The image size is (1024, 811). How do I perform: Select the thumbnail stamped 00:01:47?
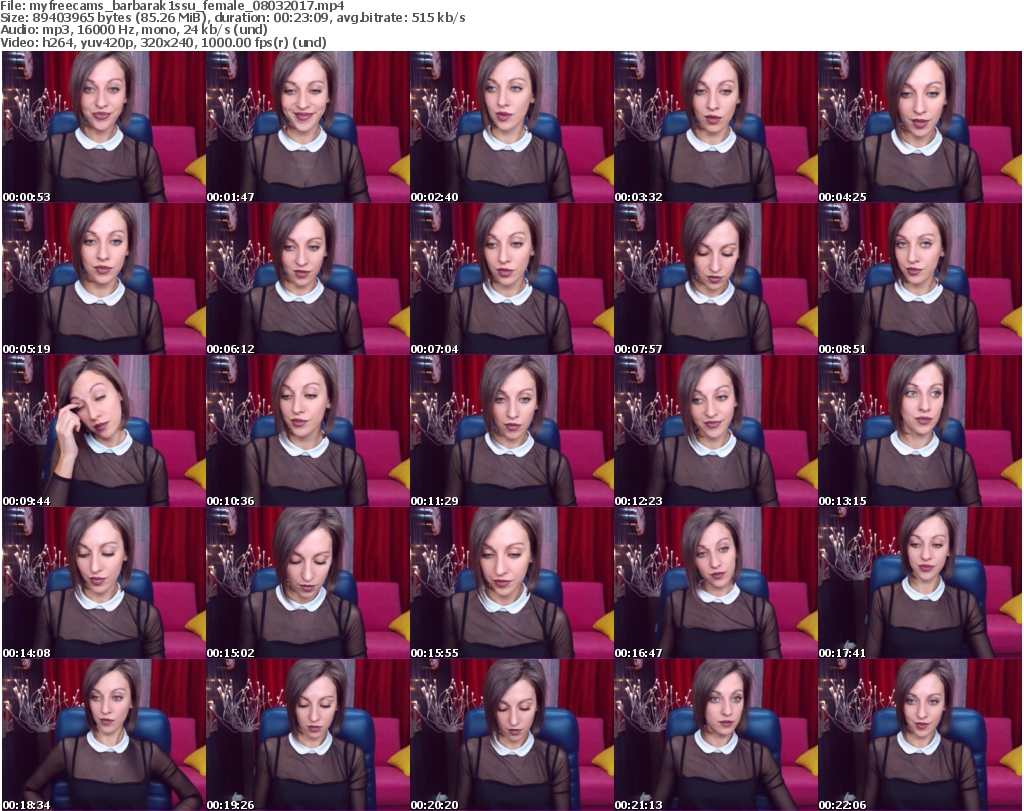(308, 127)
